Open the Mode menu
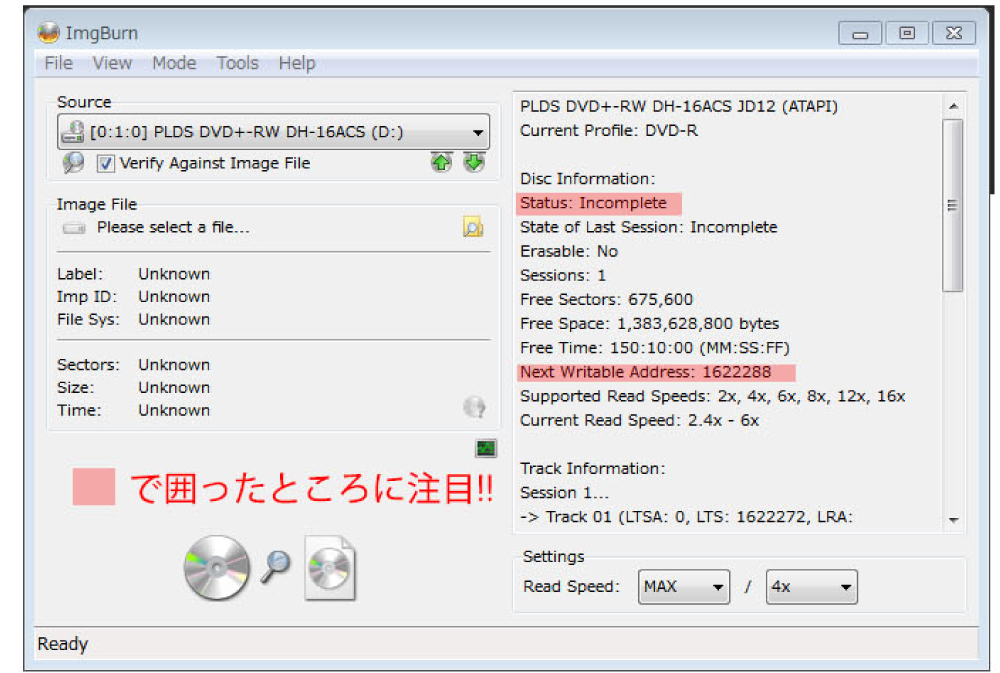Viewport: 1000px width, 673px height. pos(174,63)
